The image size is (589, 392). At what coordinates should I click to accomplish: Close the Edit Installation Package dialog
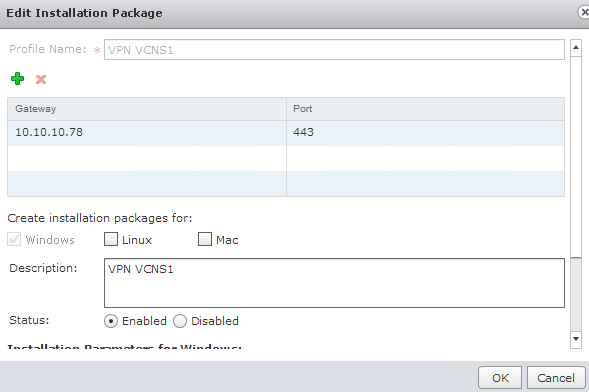583,12
